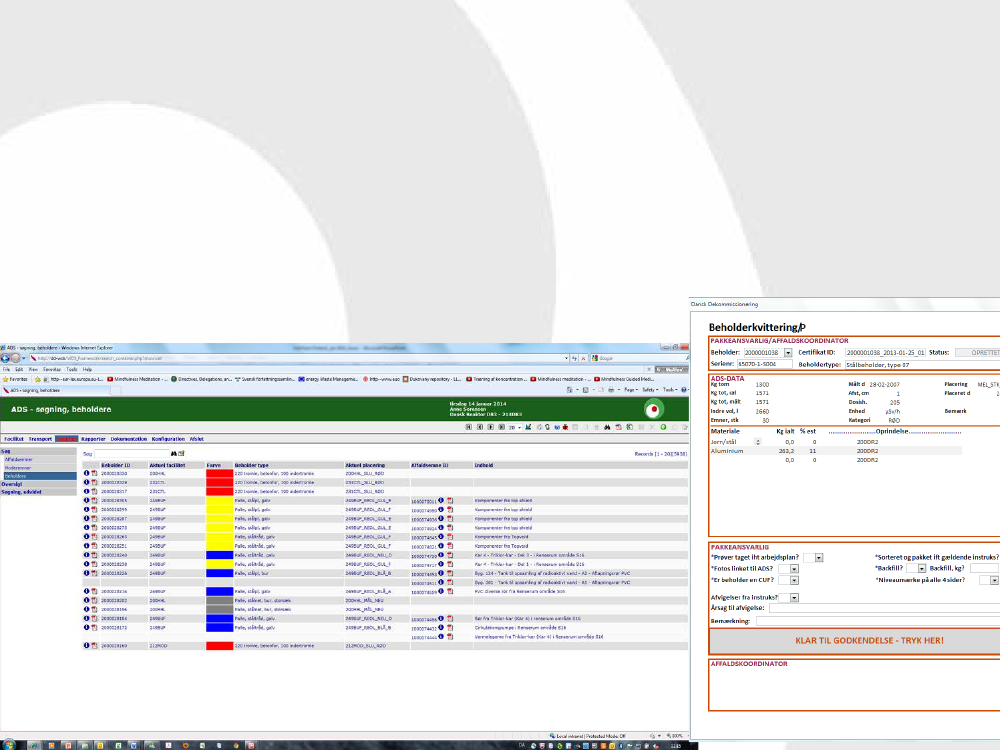The image size is (1000, 750).
Task: Open waste-item PDF icon in Cirkulationspumpe row
Action: 450,628
